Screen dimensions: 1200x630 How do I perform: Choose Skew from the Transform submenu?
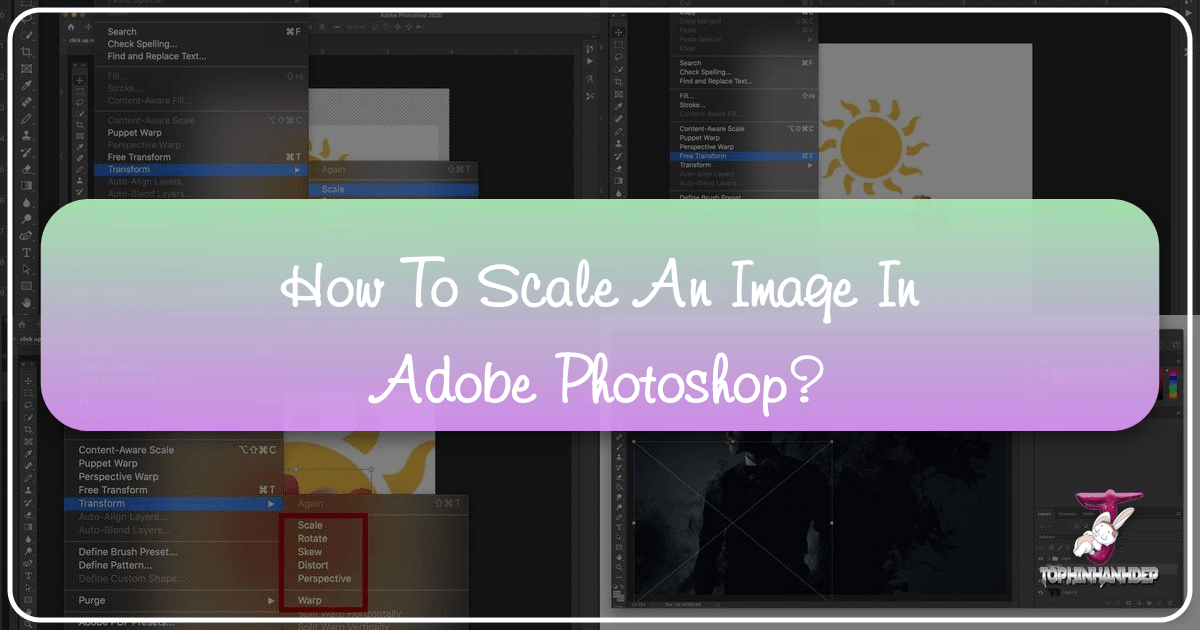coord(309,552)
